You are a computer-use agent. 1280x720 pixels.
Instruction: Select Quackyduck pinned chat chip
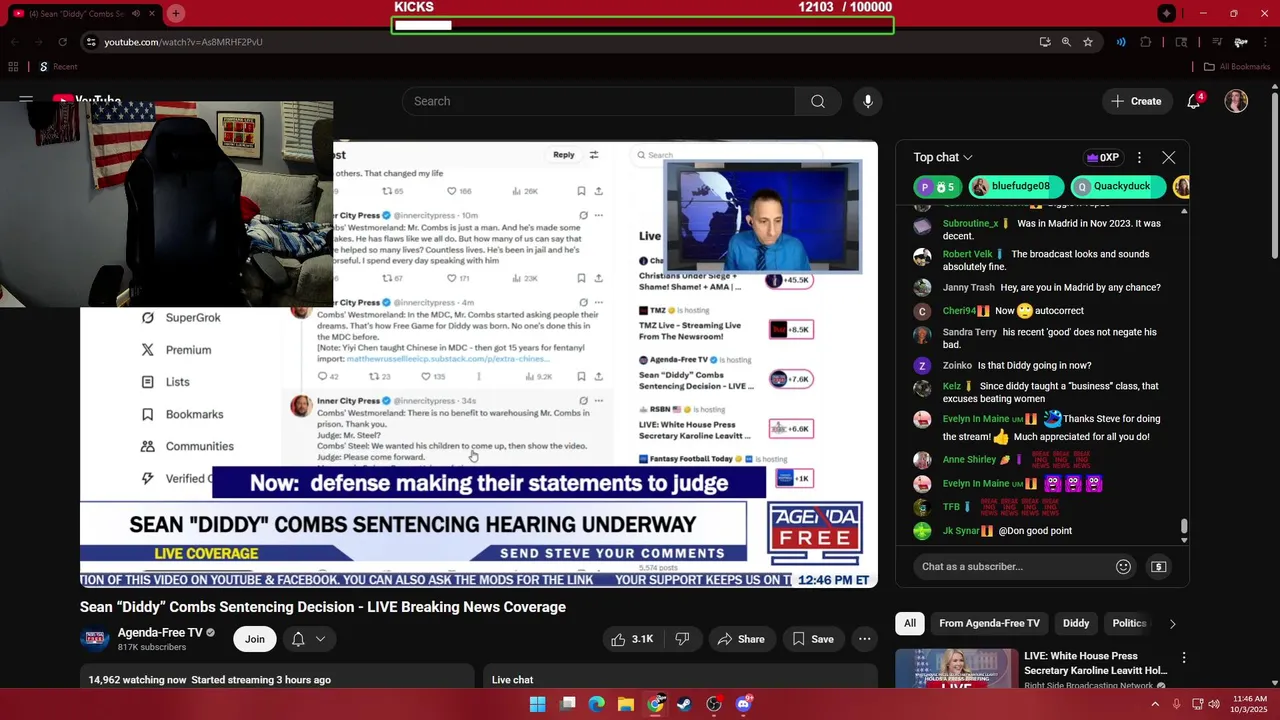1117,186
